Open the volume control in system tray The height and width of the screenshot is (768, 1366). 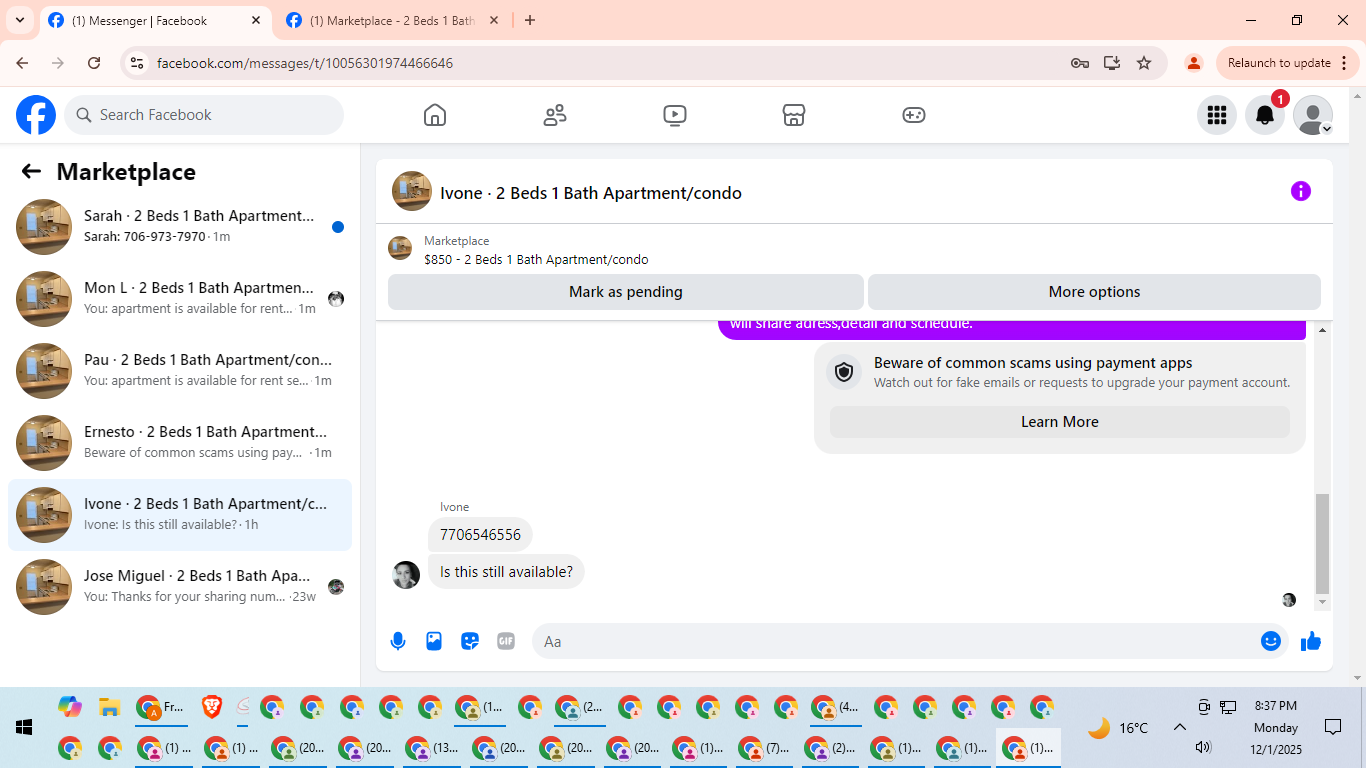pyautogui.click(x=1203, y=747)
